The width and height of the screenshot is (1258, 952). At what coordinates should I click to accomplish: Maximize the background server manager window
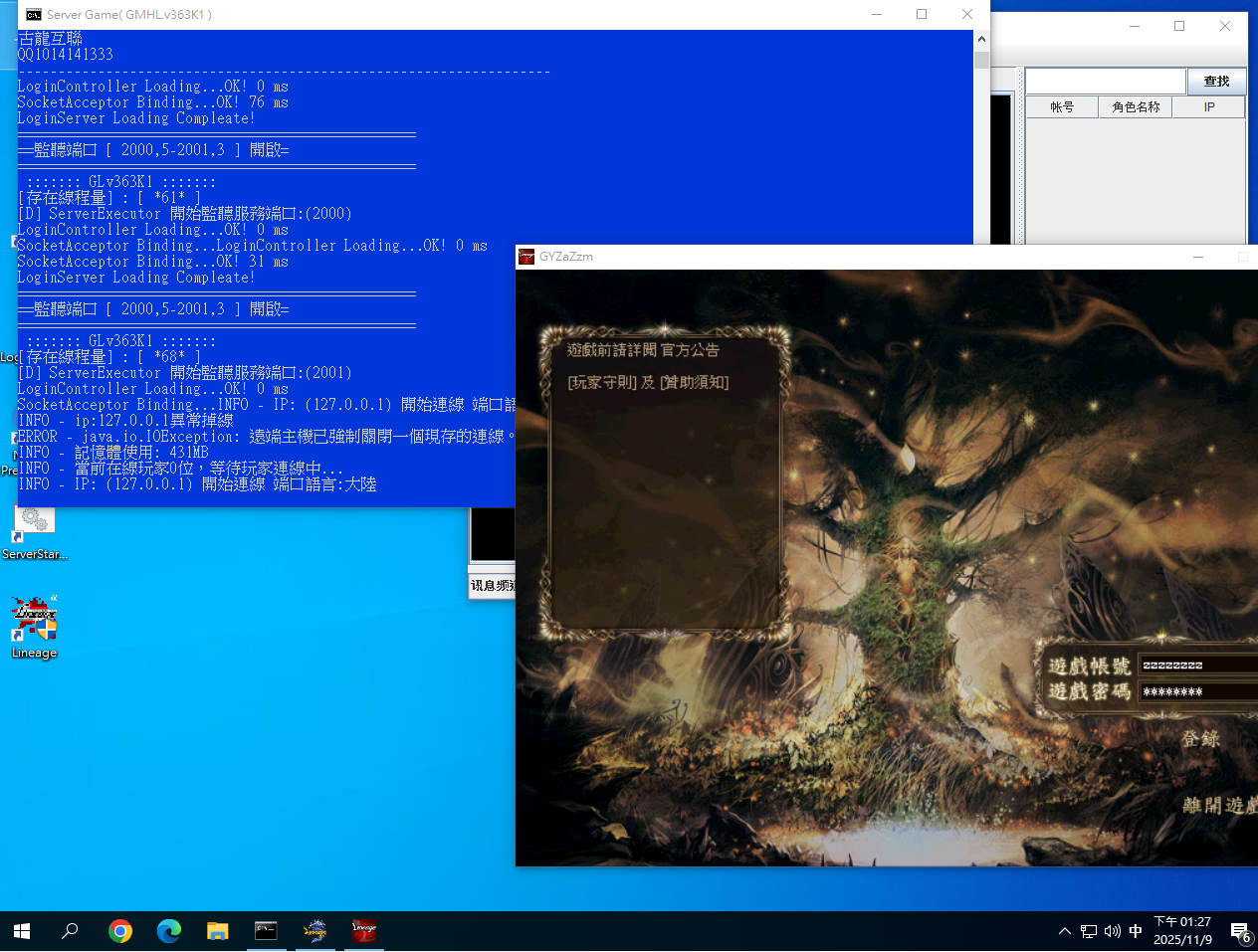click(x=1179, y=26)
